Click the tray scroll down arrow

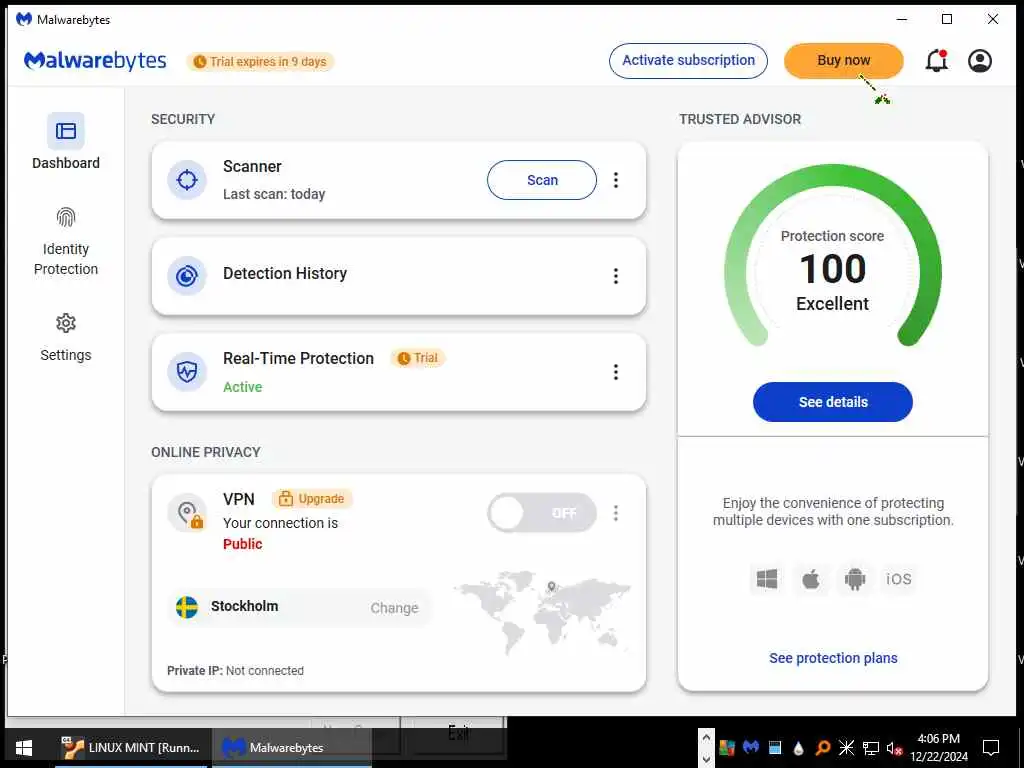706,759
